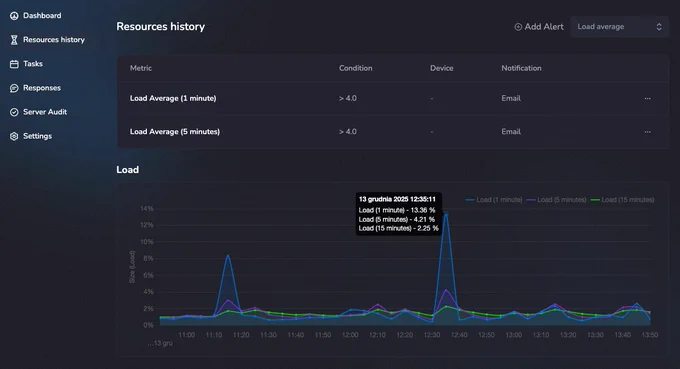The width and height of the screenshot is (680, 369).
Task: Click the 13:50 label on time axis
Action: [650, 335]
